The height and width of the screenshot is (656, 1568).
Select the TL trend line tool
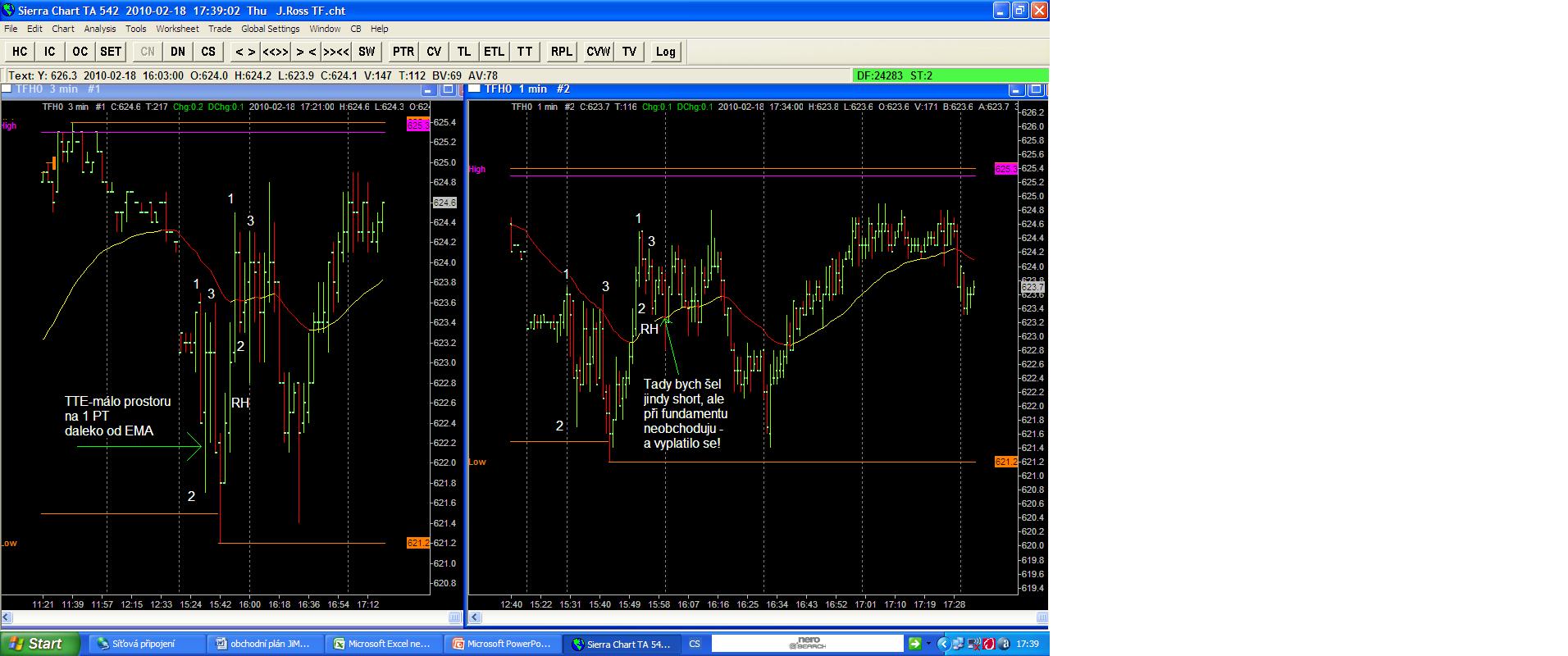click(x=464, y=52)
